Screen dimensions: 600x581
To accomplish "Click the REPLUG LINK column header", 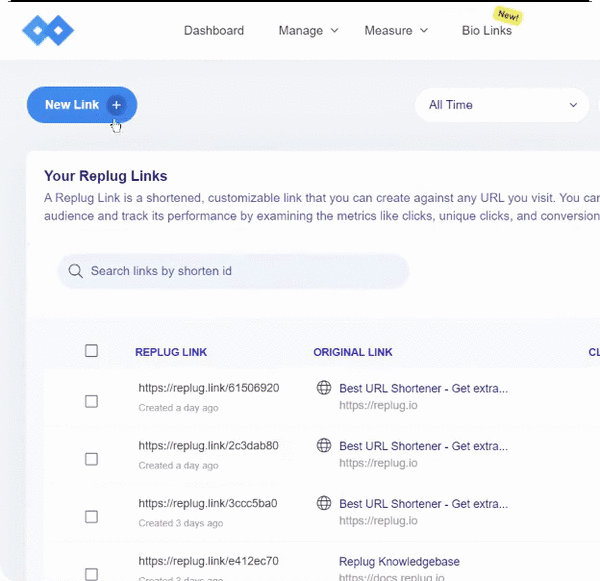I will [x=171, y=352].
